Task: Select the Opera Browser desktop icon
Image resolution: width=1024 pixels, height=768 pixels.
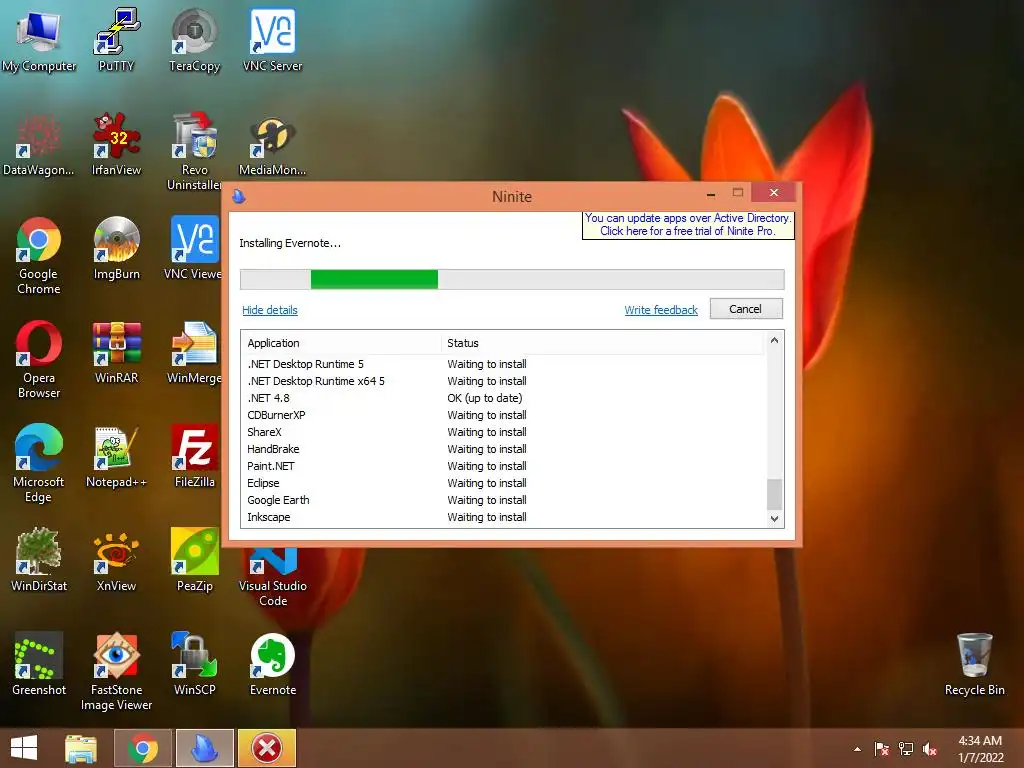Action: [39, 360]
